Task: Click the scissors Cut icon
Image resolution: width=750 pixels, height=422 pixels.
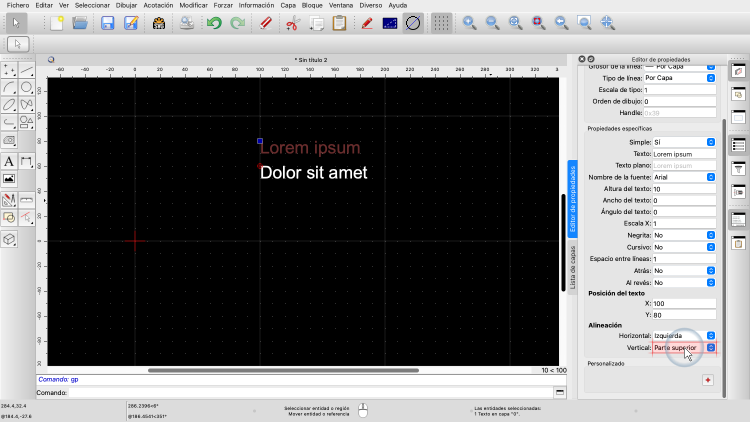Action: click(292, 22)
